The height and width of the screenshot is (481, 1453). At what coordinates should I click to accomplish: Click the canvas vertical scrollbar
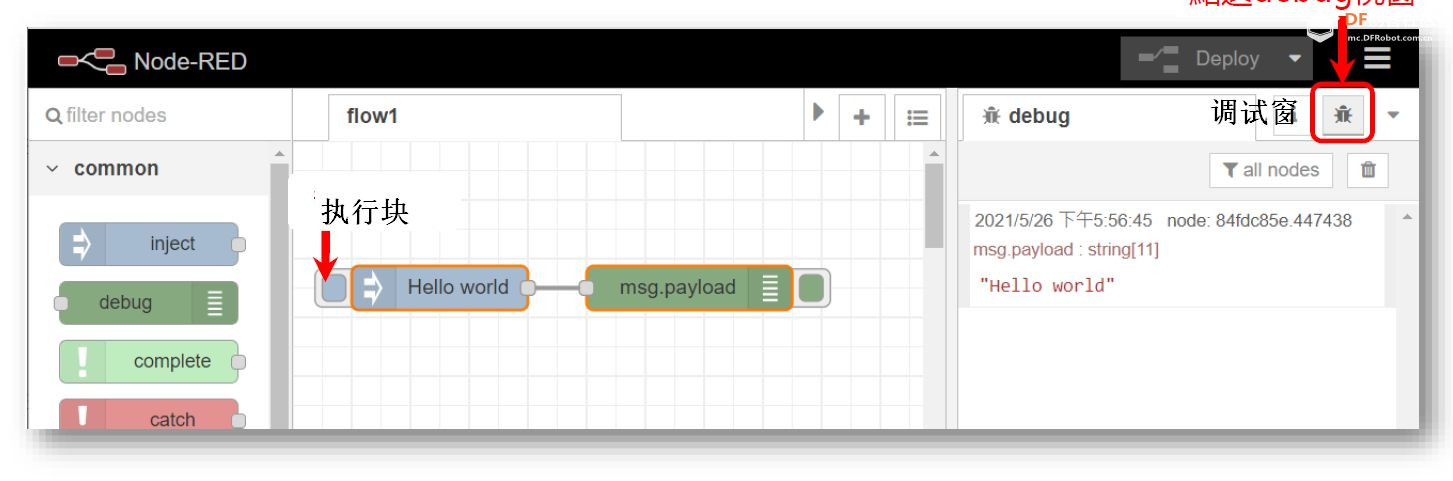point(934,205)
